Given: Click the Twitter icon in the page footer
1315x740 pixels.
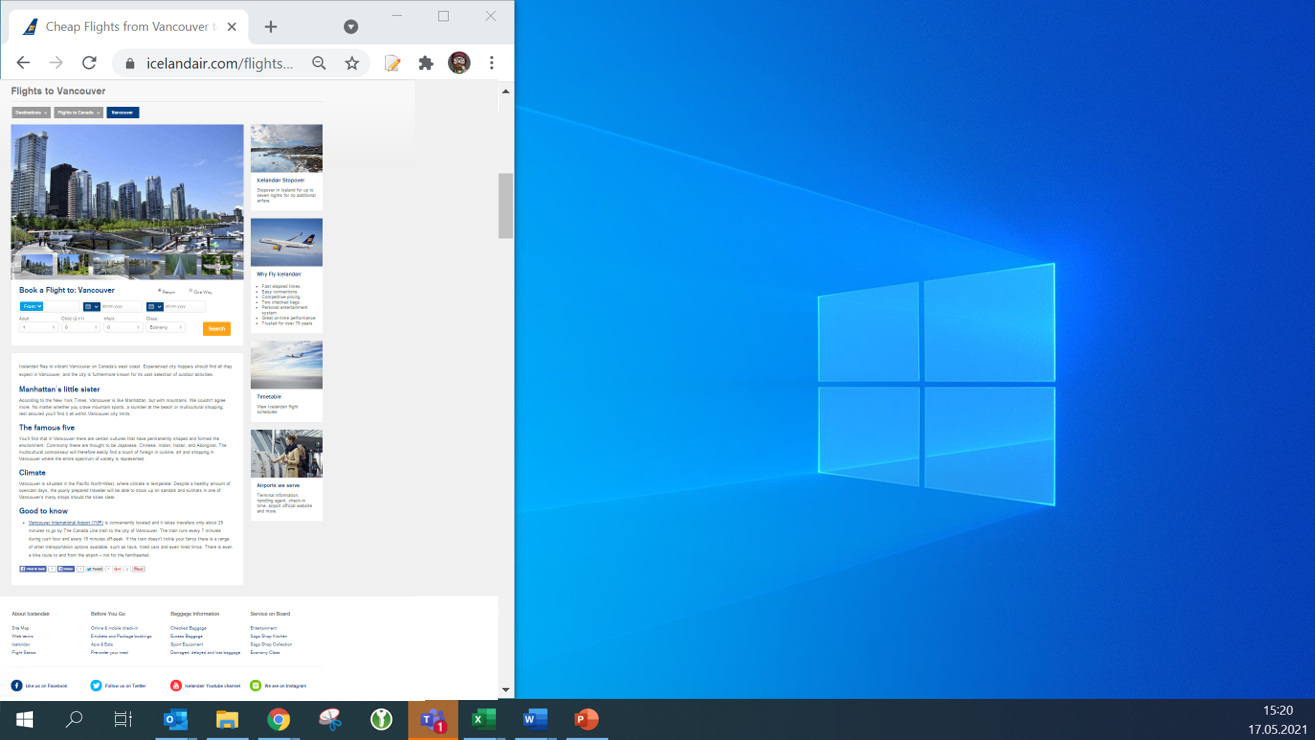Looking at the screenshot, I should coord(96,686).
